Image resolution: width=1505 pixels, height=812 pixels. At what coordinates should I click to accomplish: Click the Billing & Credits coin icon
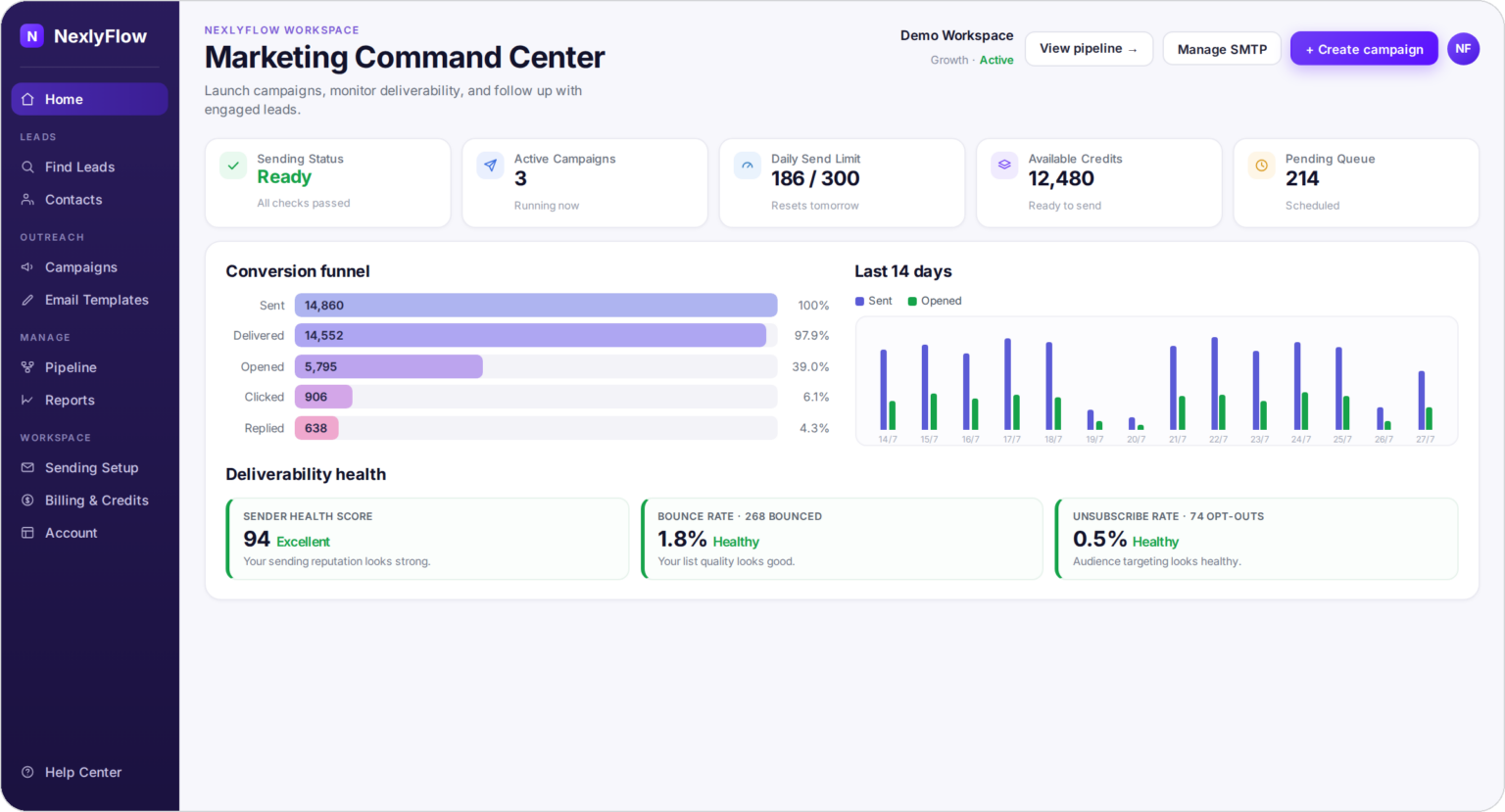click(x=27, y=500)
